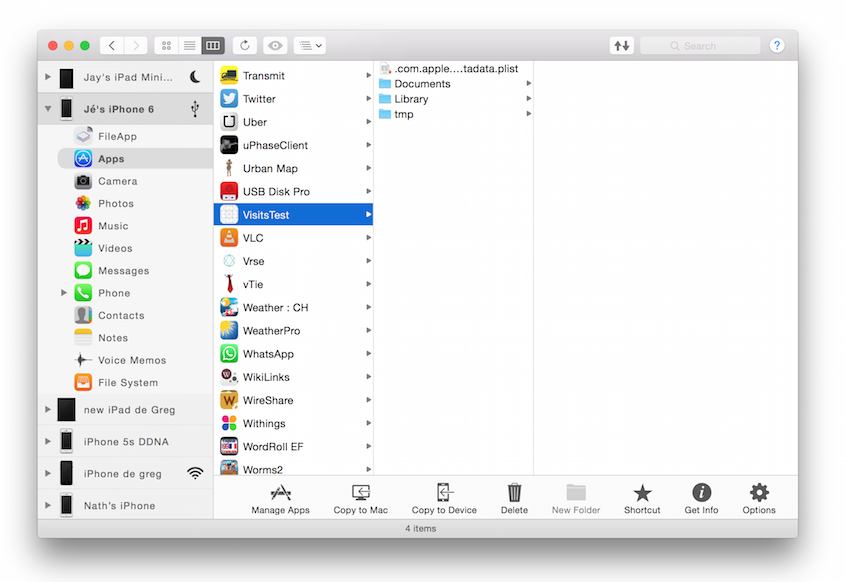Open the arrange options dropdown
This screenshot has height=582, width=846.
click(x=310, y=46)
